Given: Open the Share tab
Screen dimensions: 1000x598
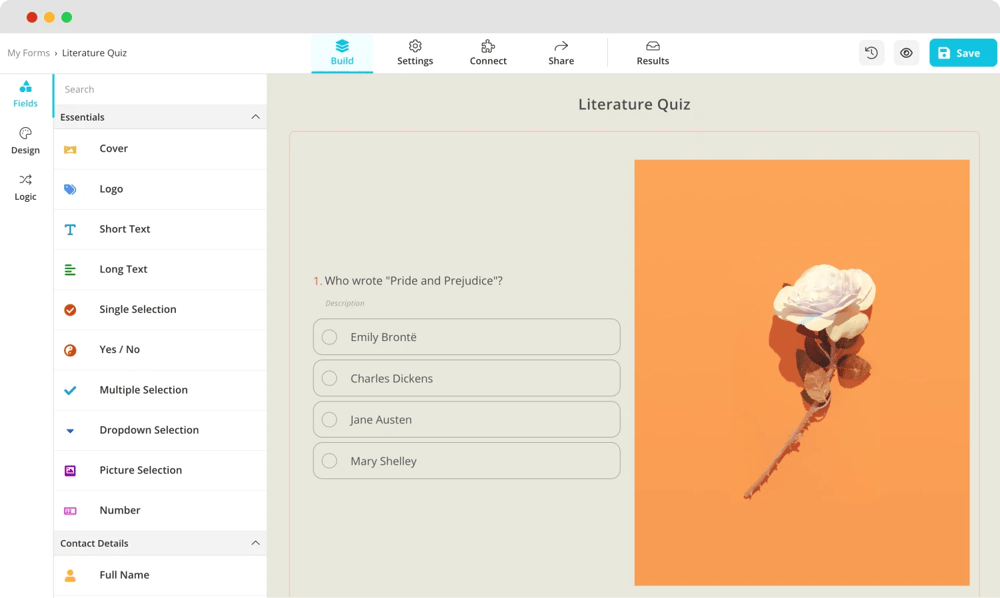Looking at the screenshot, I should pos(561,52).
